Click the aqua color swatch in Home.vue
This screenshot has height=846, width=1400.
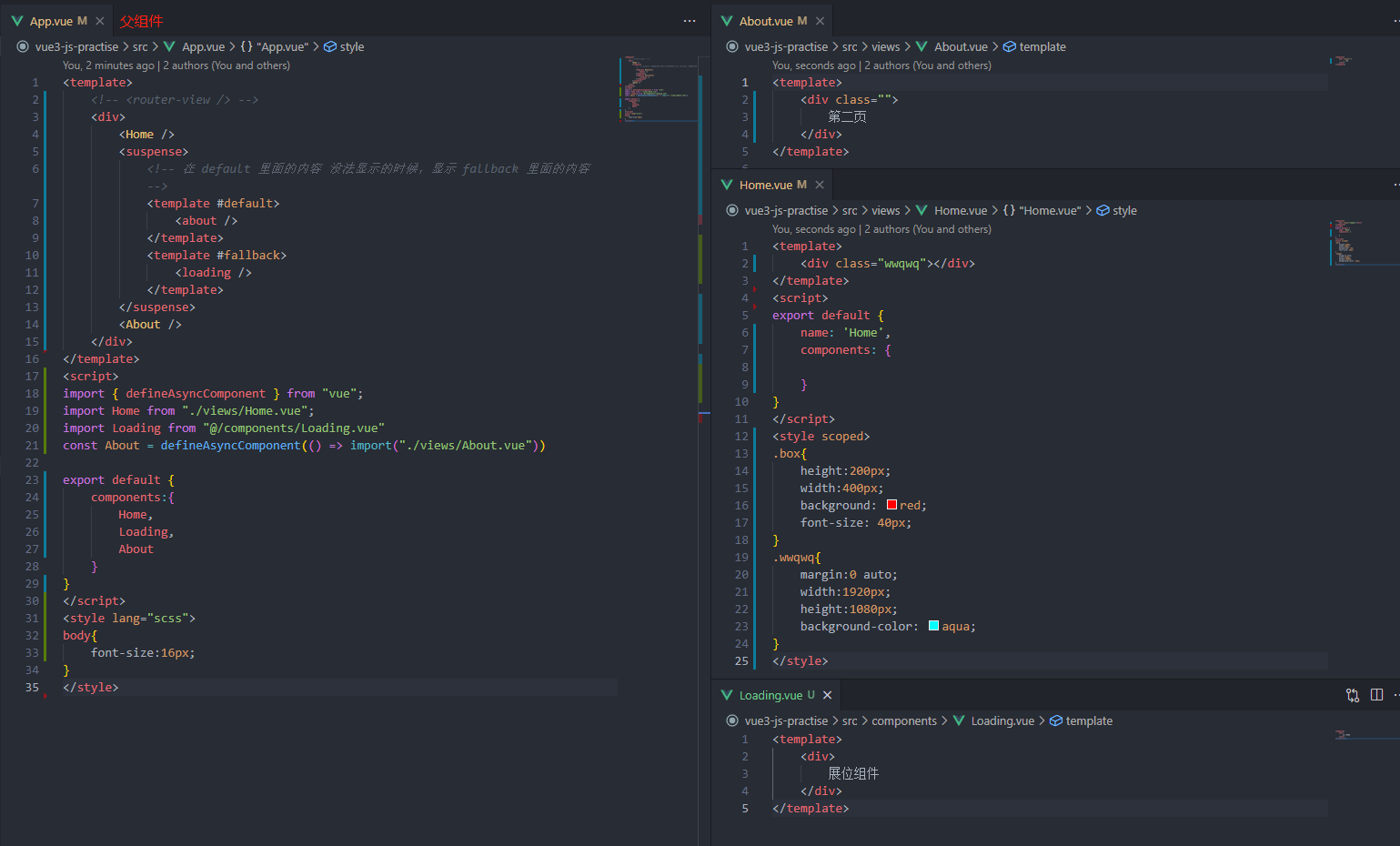pyautogui.click(x=933, y=626)
